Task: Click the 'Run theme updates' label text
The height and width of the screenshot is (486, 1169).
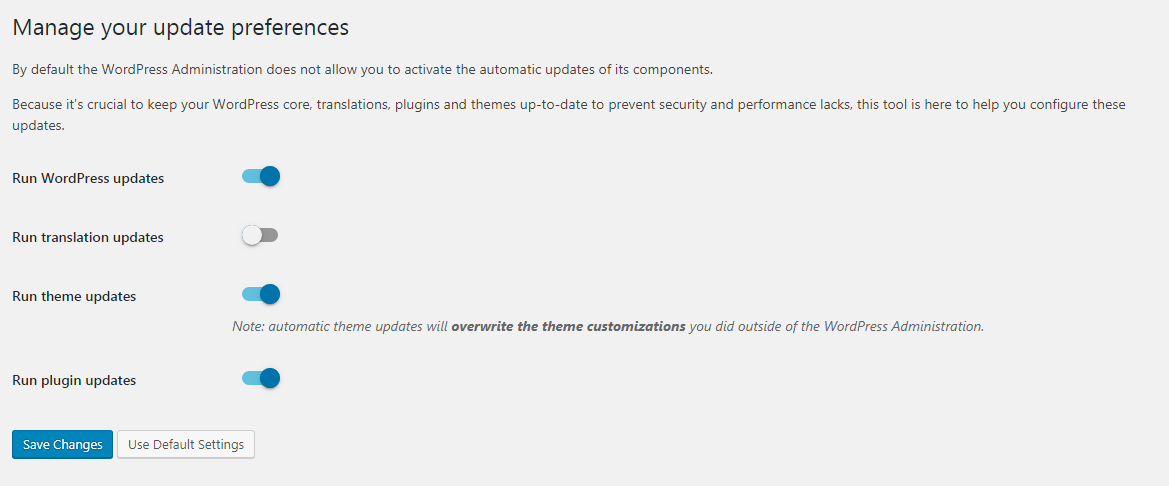Action: (x=75, y=296)
